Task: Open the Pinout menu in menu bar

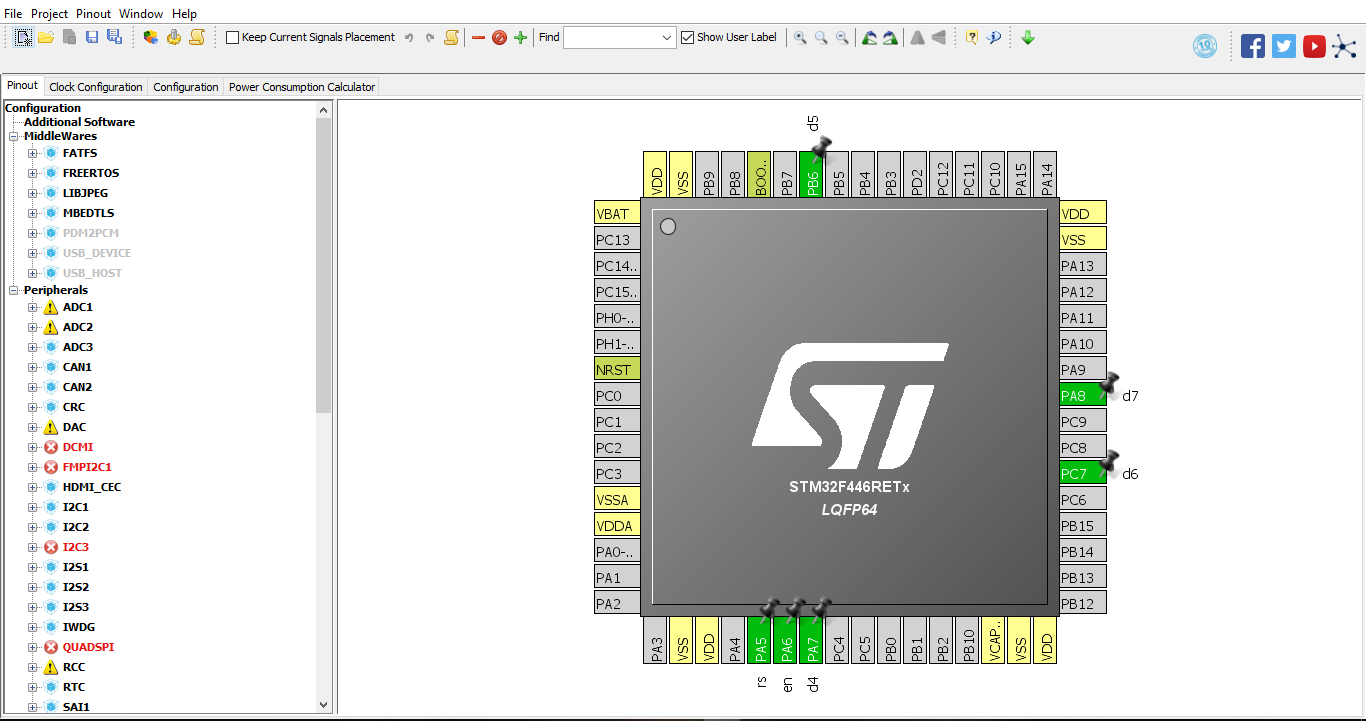Action: 94,14
